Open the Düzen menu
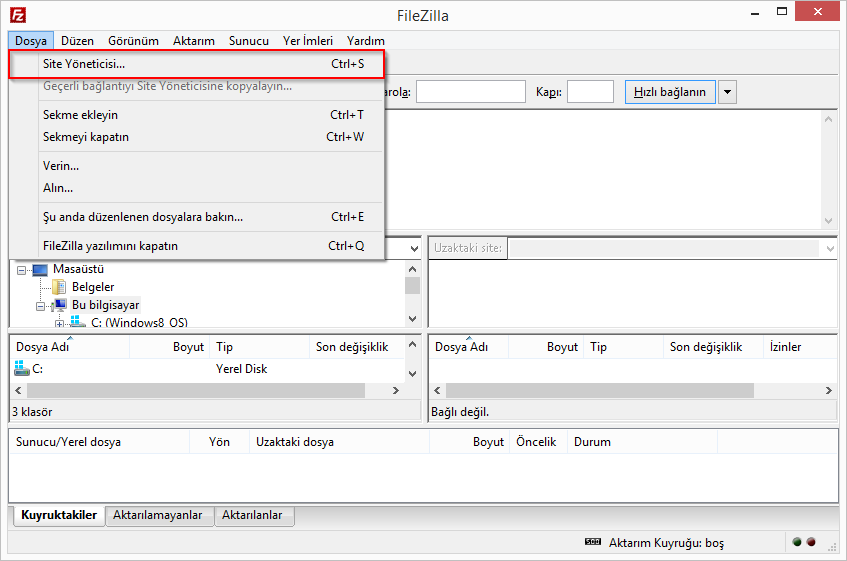 tap(77, 40)
